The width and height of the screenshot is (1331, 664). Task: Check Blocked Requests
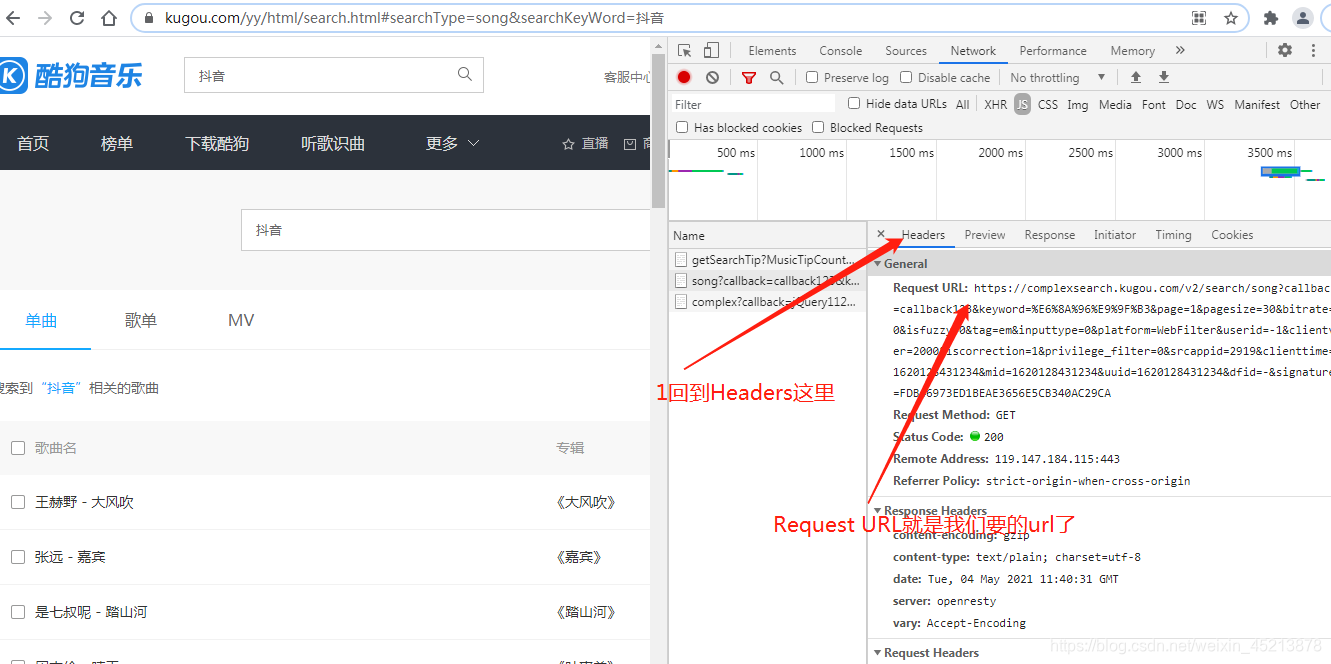[x=818, y=127]
